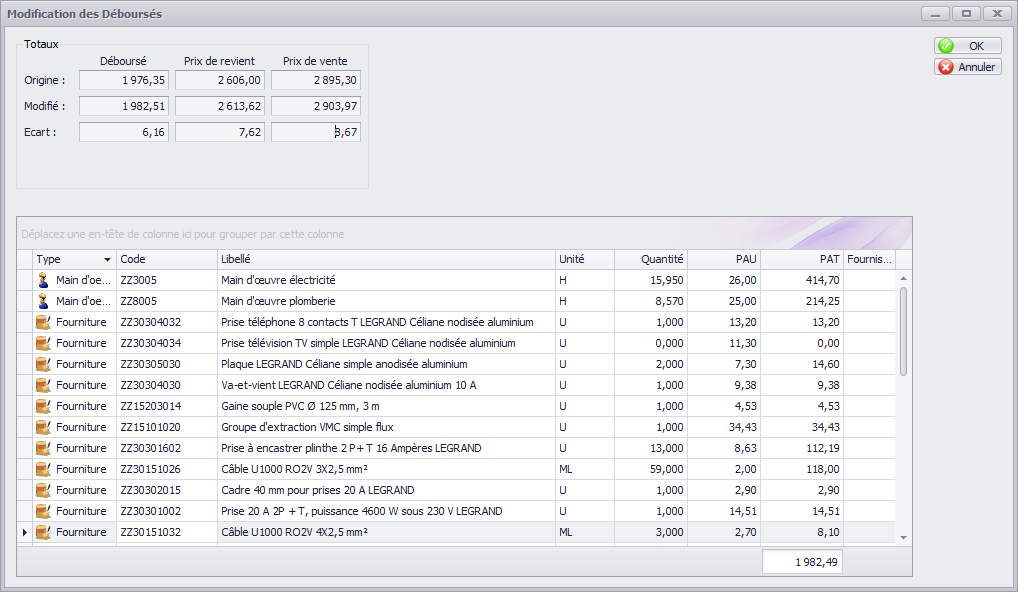Click quantity 59,000 of Câble 3X2,5 row

[x=651, y=469]
